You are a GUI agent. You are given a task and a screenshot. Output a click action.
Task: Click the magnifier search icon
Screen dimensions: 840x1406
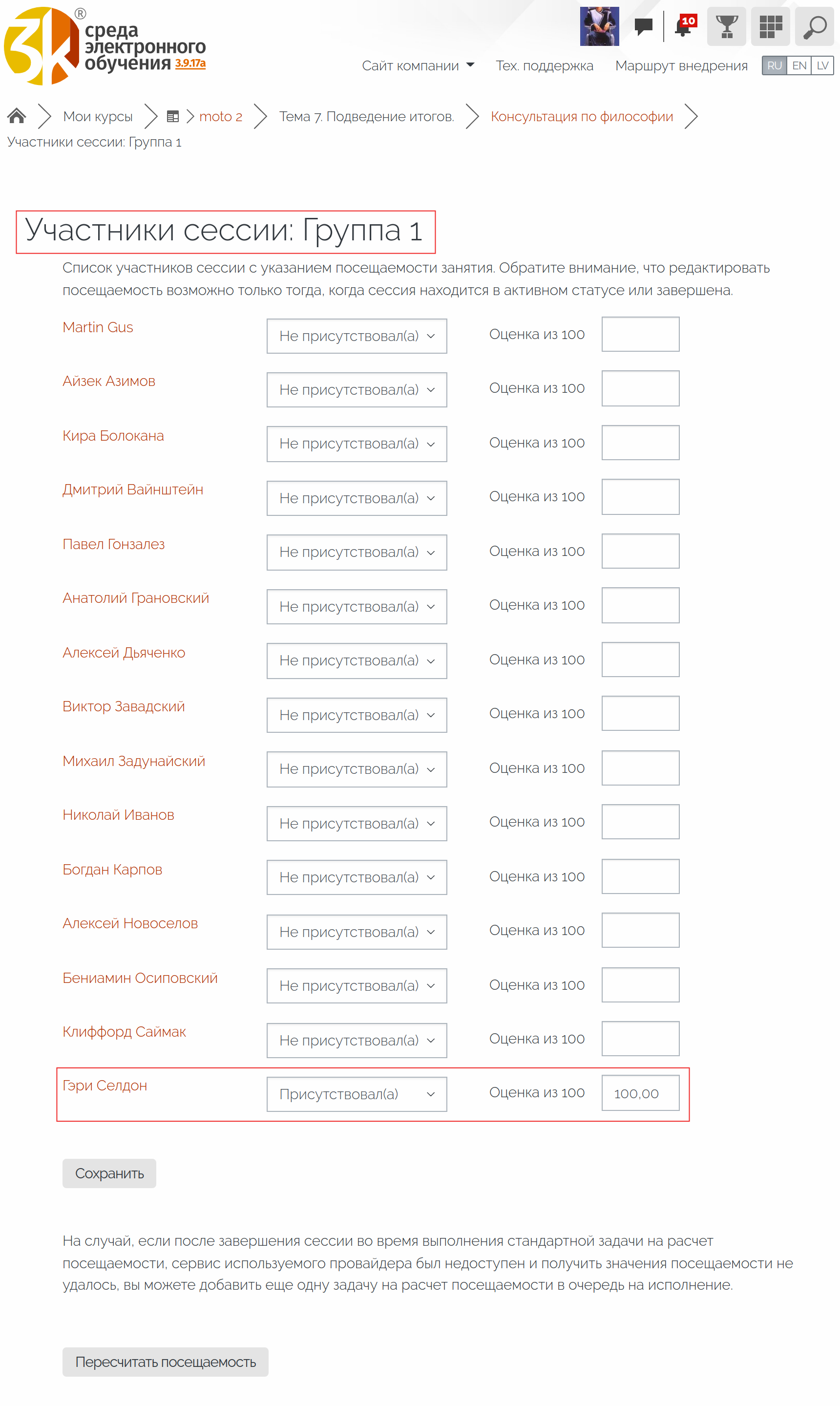coord(815,26)
